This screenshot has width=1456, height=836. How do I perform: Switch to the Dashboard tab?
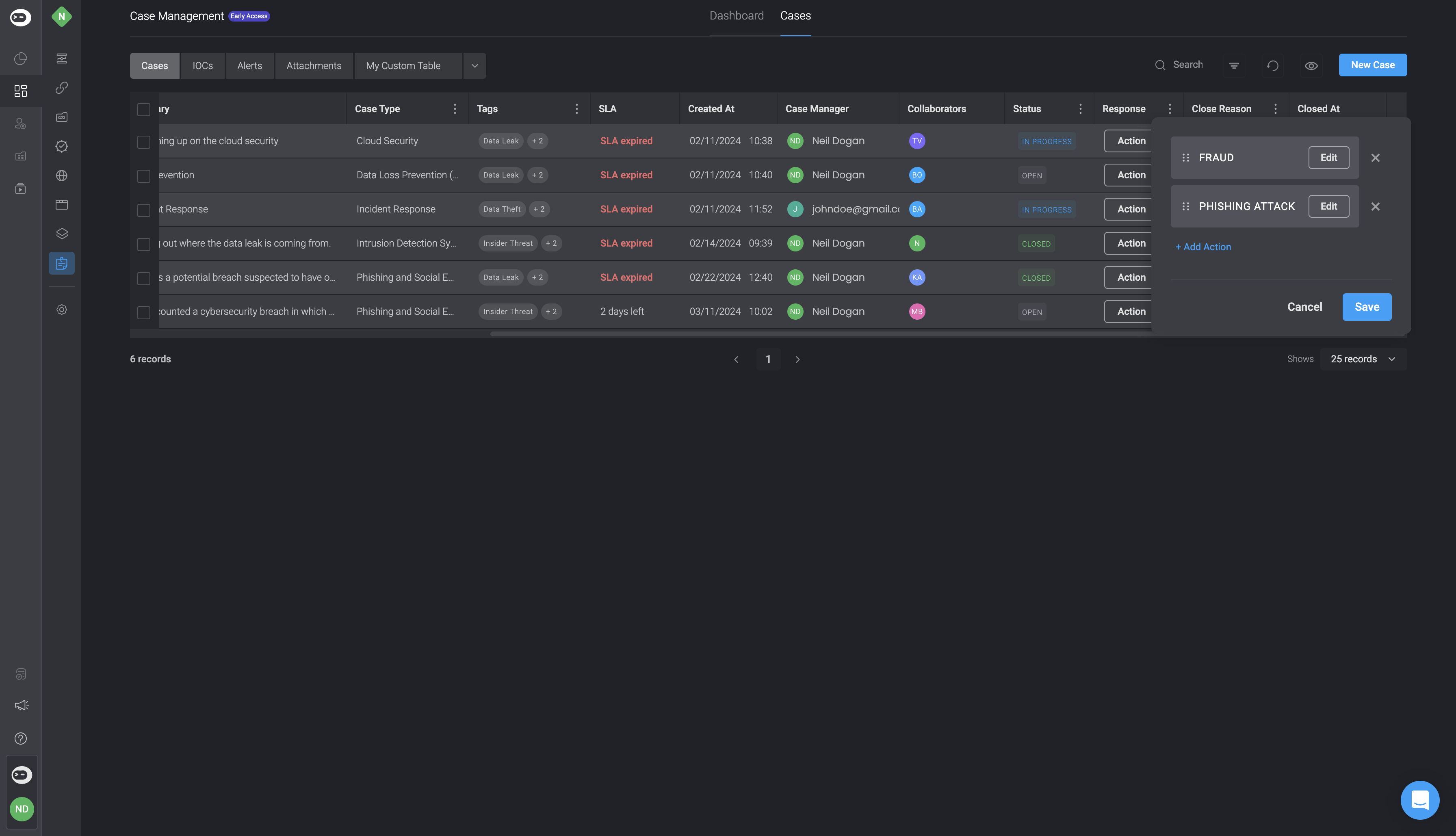click(736, 16)
